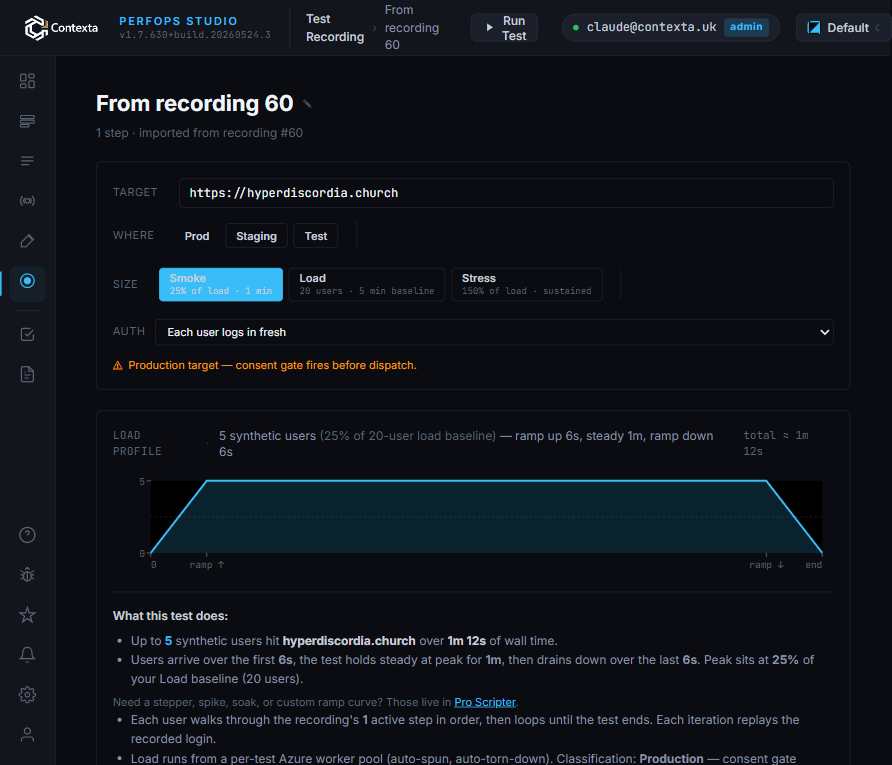Choose the Load size option
The width and height of the screenshot is (892, 765).
(367, 284)
